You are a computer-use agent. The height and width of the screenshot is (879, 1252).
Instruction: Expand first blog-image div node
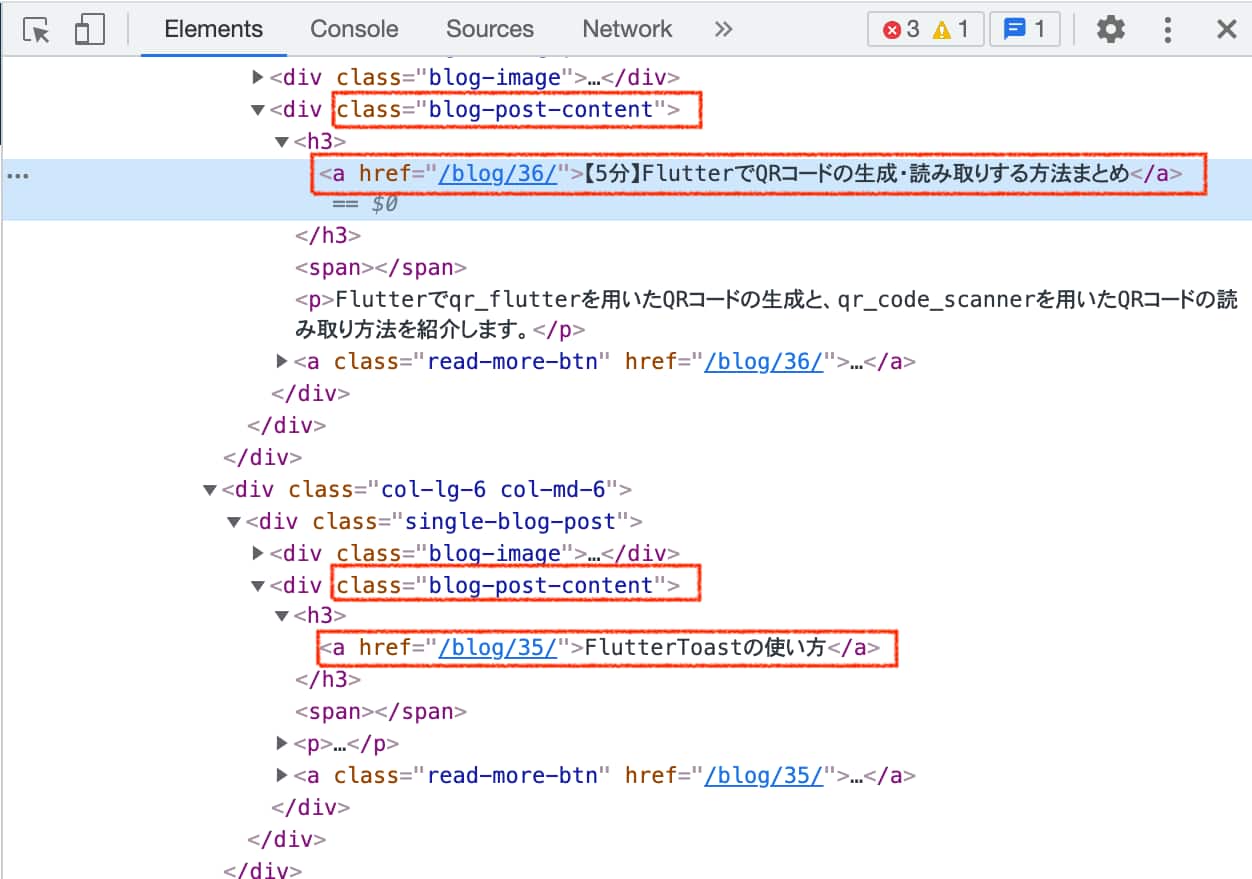point(259,78)
